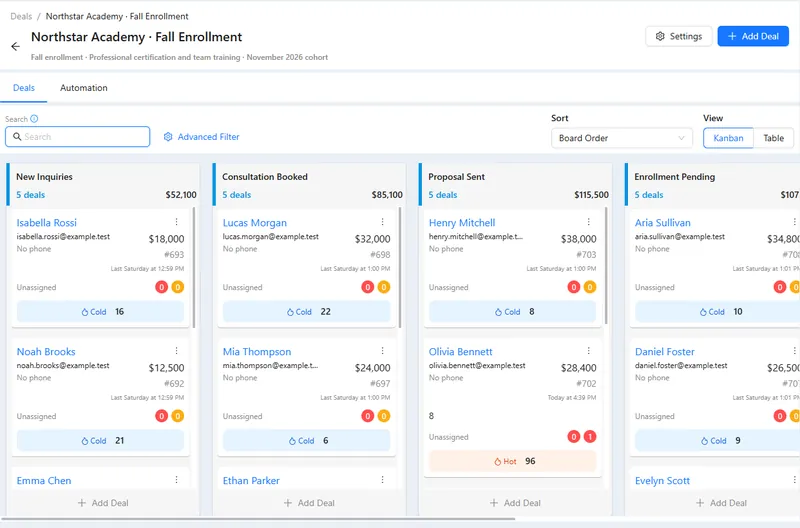Open Mia Thompson's three-dot menu
Screen dimensions: 800x528
click(x=383, y=350)
